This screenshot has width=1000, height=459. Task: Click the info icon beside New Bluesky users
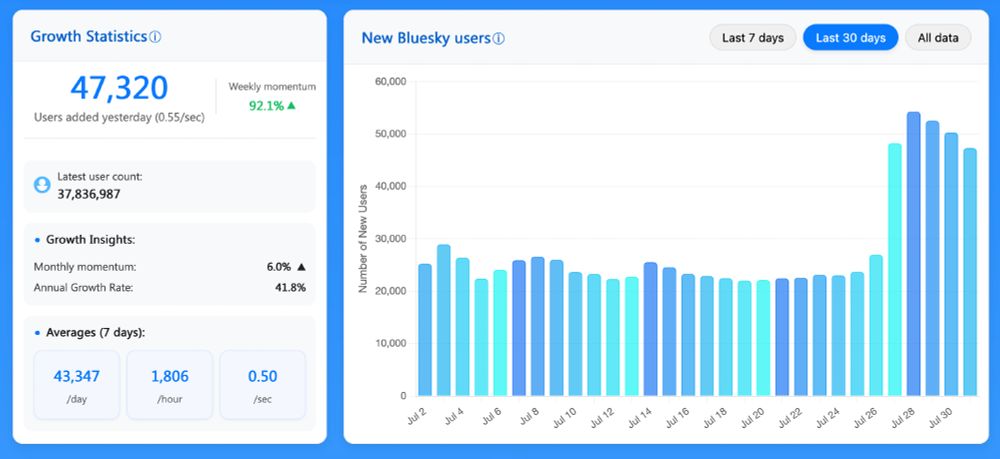pos(499,39)
